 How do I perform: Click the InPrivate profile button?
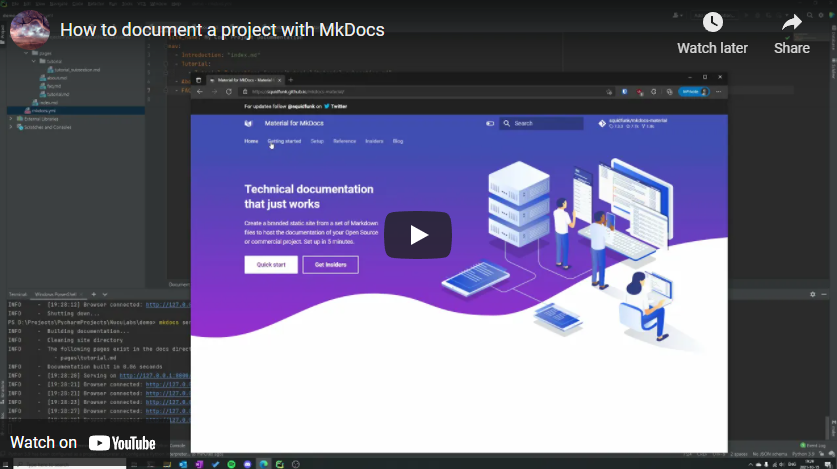(694, 92)
